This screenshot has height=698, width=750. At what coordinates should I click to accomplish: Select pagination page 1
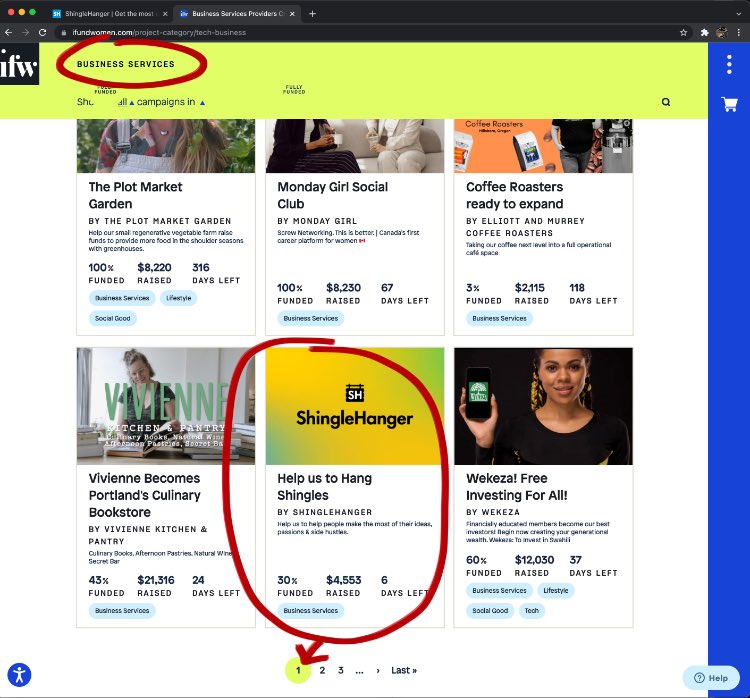(x=298, y=670)
